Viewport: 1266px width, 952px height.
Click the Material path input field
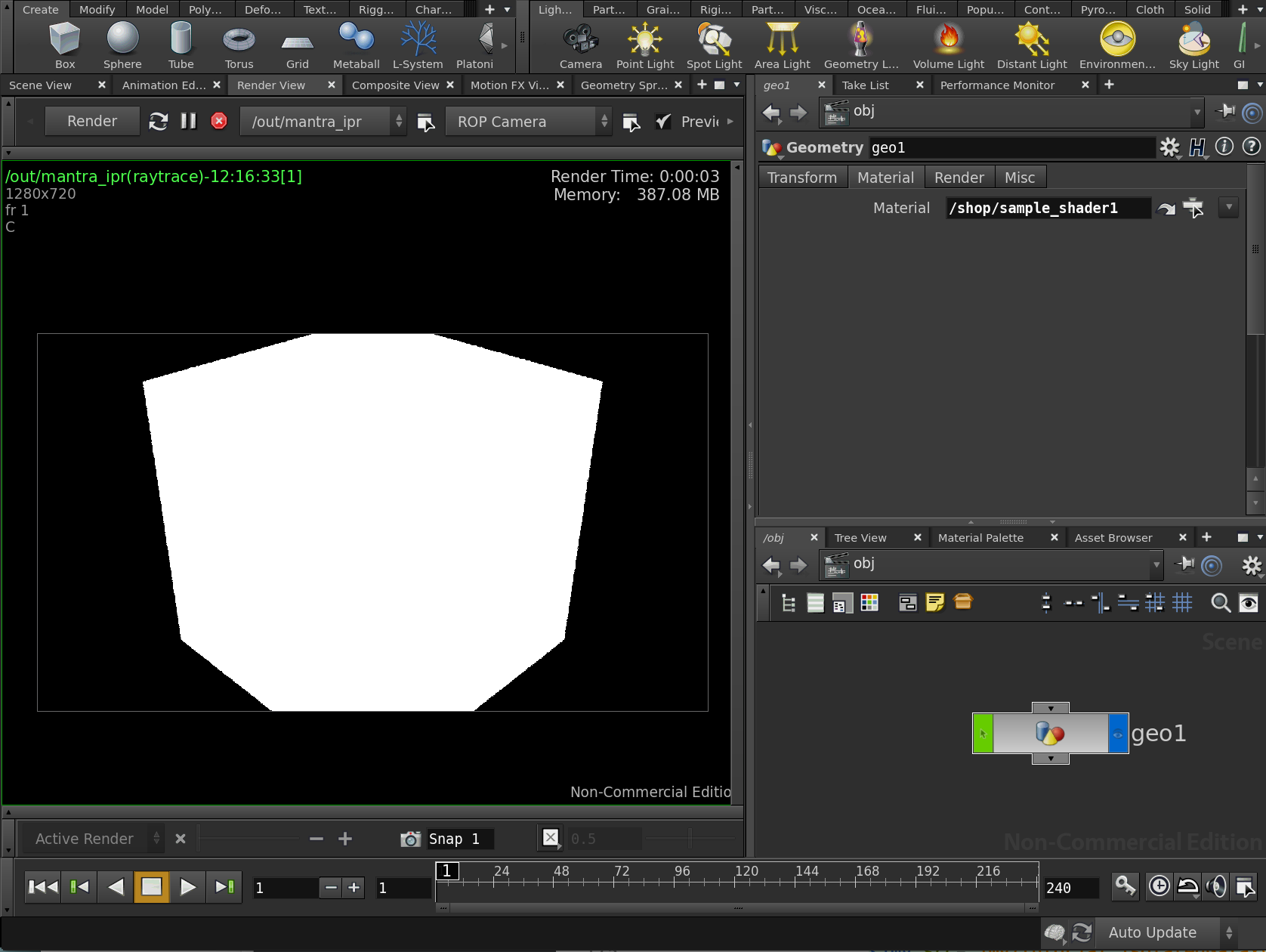1048,208
